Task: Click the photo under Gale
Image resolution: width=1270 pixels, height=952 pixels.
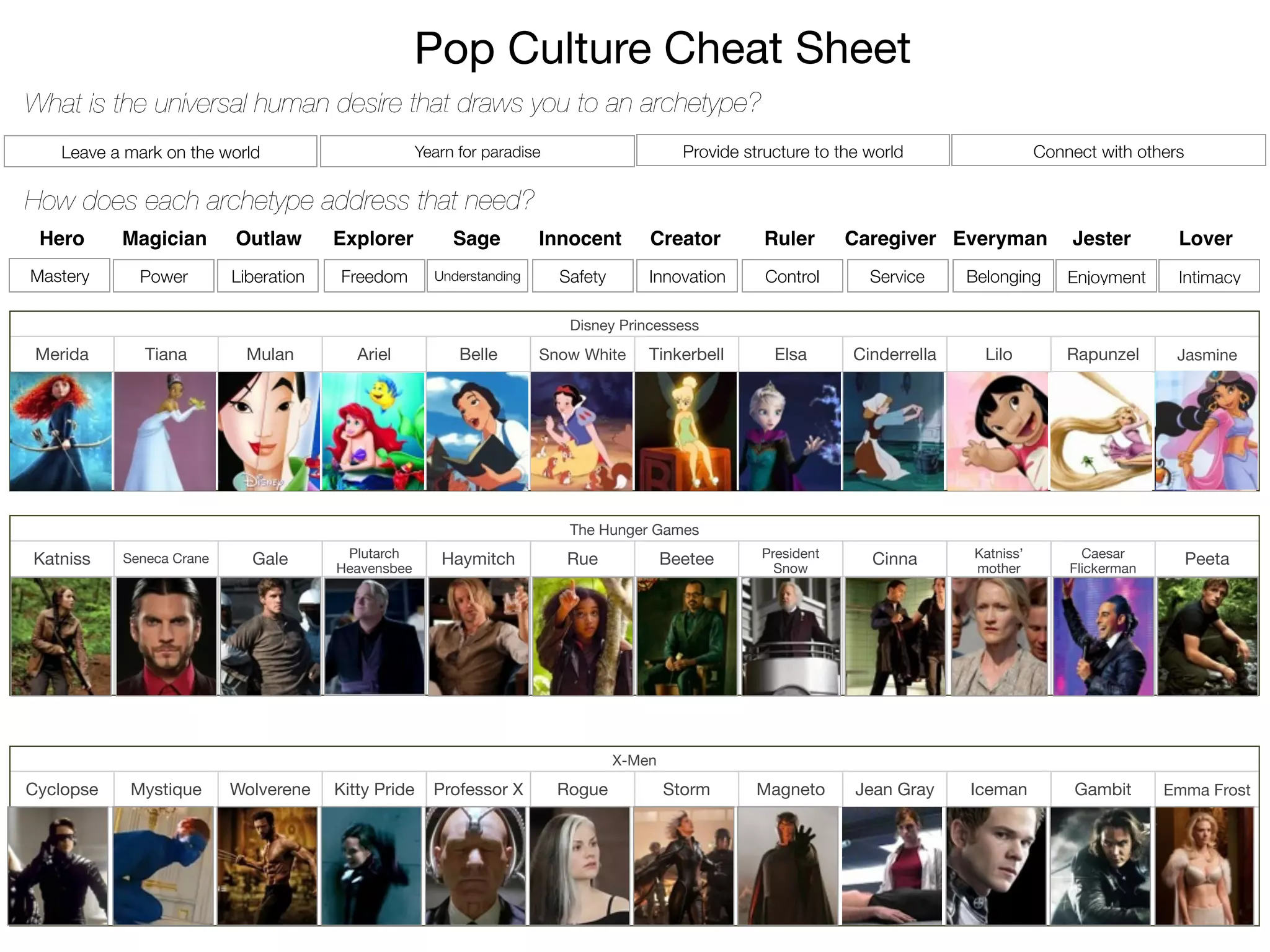Action: 270,637
